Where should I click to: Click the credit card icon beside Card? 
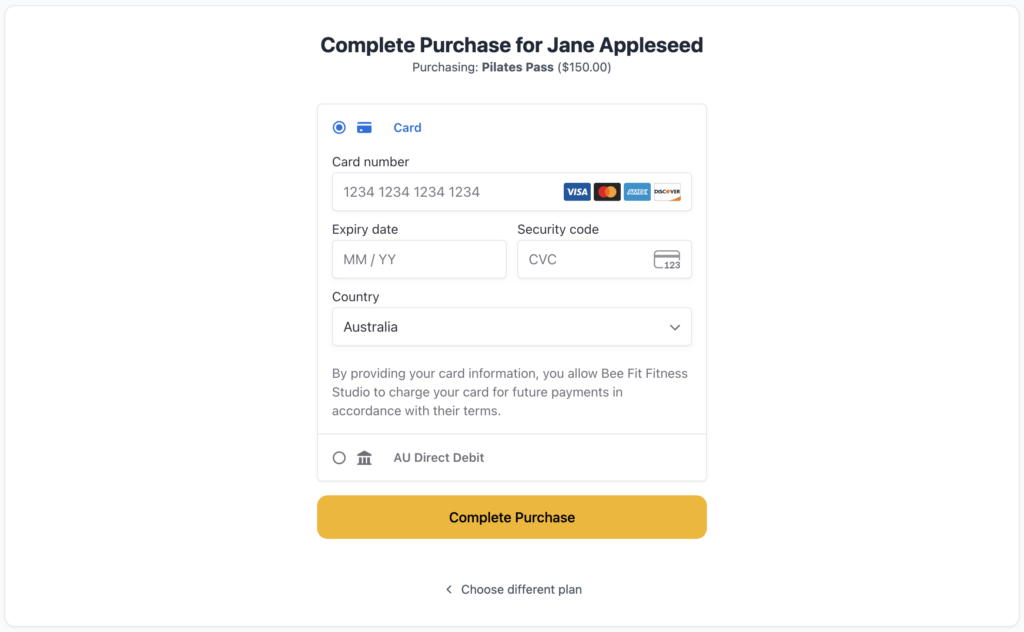pyautogui.click(x=364, y=127)
